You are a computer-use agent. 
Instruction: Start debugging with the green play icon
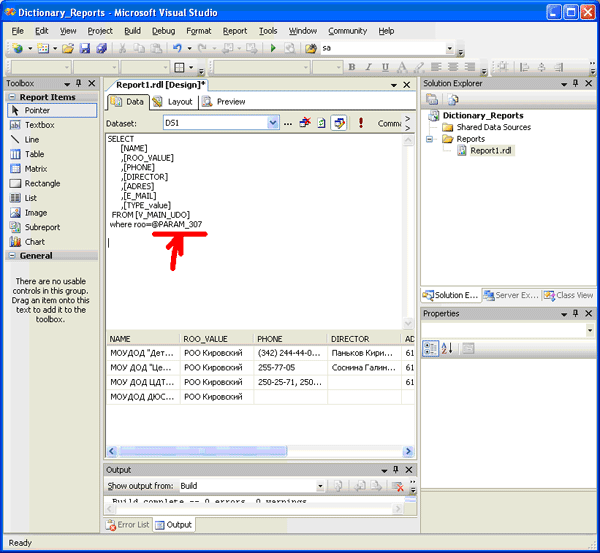273,48
